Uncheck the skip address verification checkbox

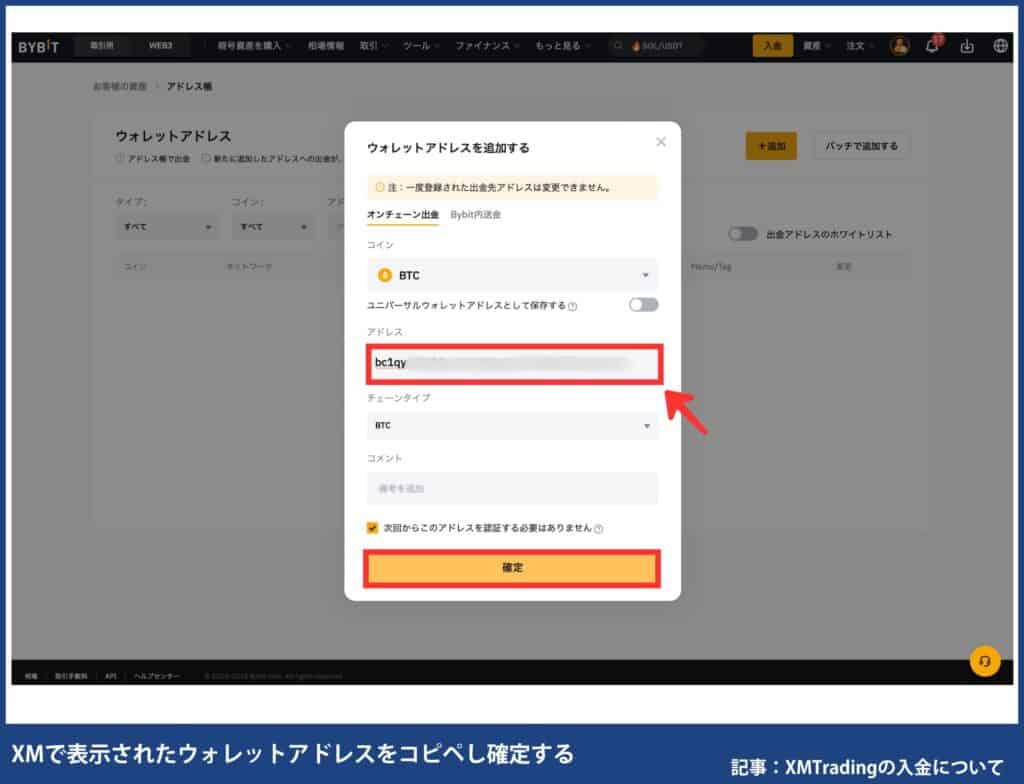coord(372,528)
